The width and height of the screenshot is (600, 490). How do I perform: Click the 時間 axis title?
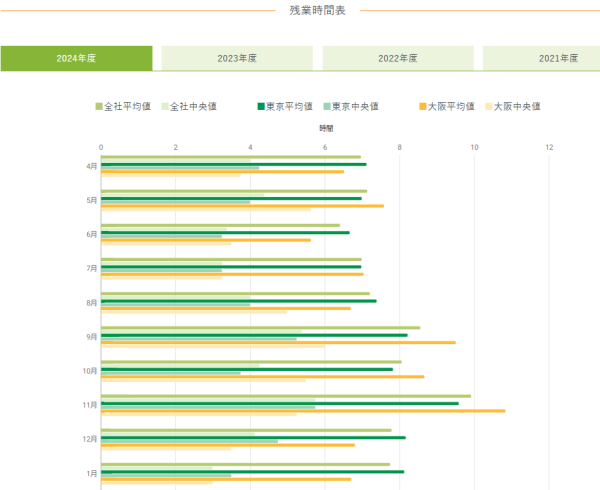[x=326, y=129]
